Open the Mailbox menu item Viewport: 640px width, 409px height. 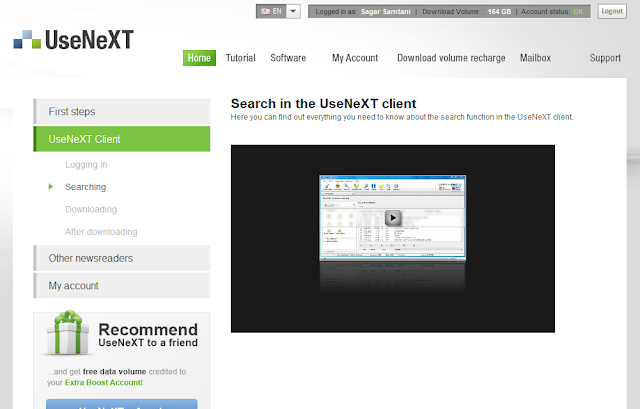click(x=535, y=58)
